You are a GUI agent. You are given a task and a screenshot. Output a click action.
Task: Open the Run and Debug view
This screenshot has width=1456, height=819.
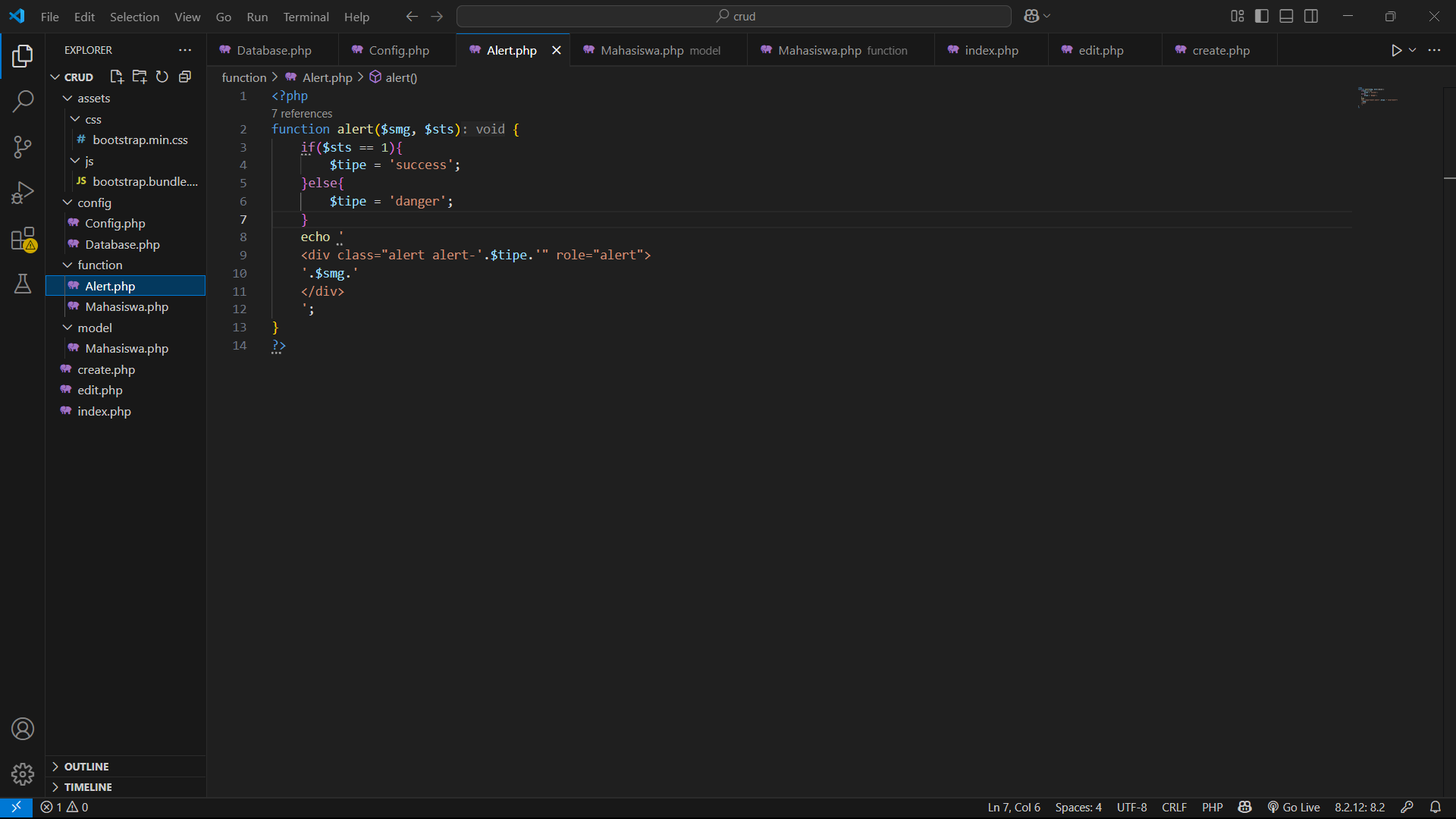23,193
